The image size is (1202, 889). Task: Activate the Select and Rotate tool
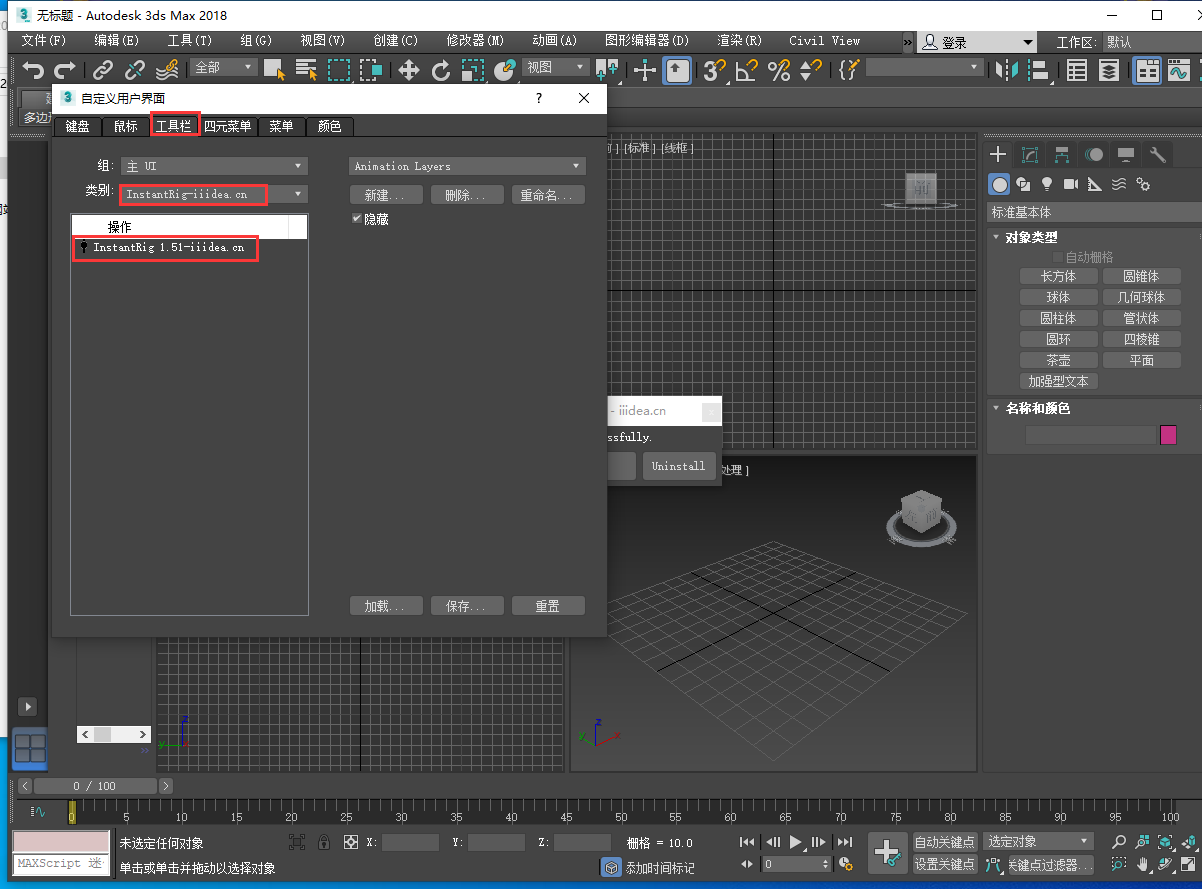(x=441, y=70)
